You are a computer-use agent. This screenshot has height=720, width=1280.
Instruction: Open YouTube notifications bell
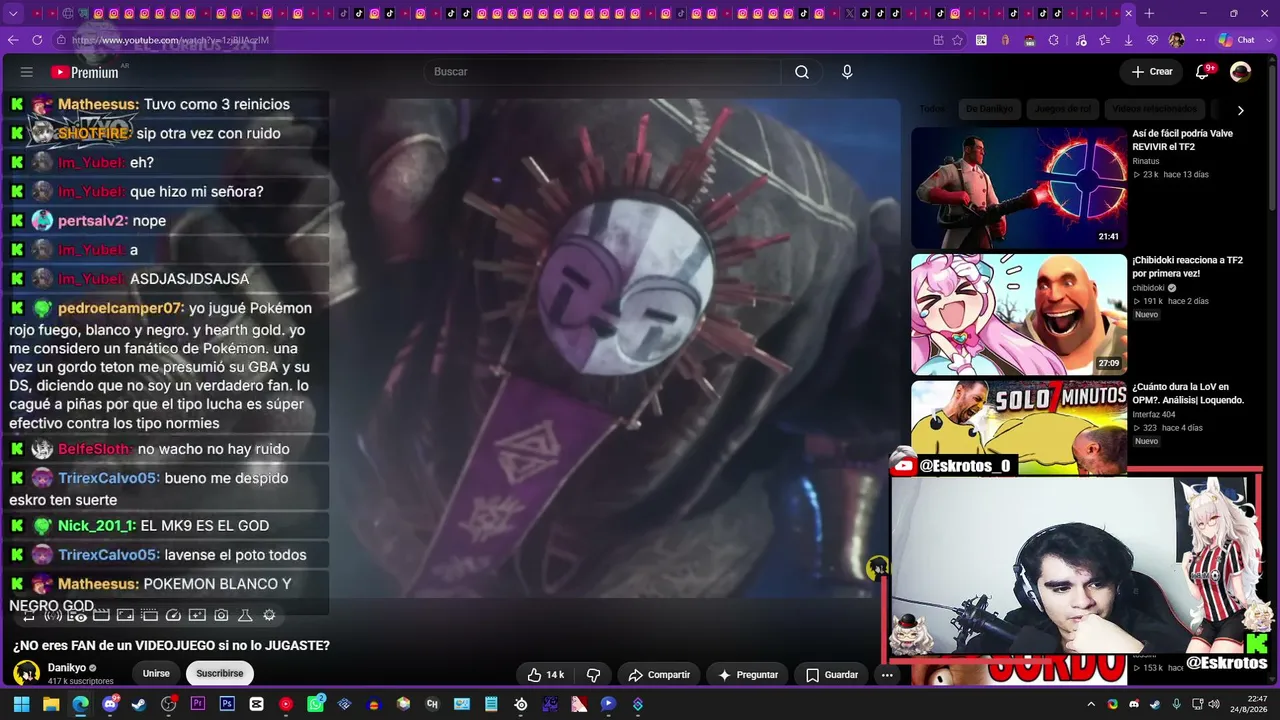click(1203, 72)
